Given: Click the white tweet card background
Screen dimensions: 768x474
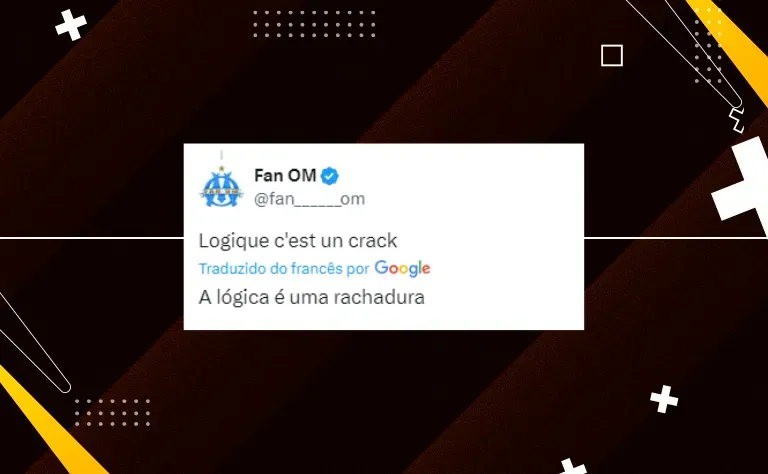Looking at the screenshot, I should tap(384, 237).
